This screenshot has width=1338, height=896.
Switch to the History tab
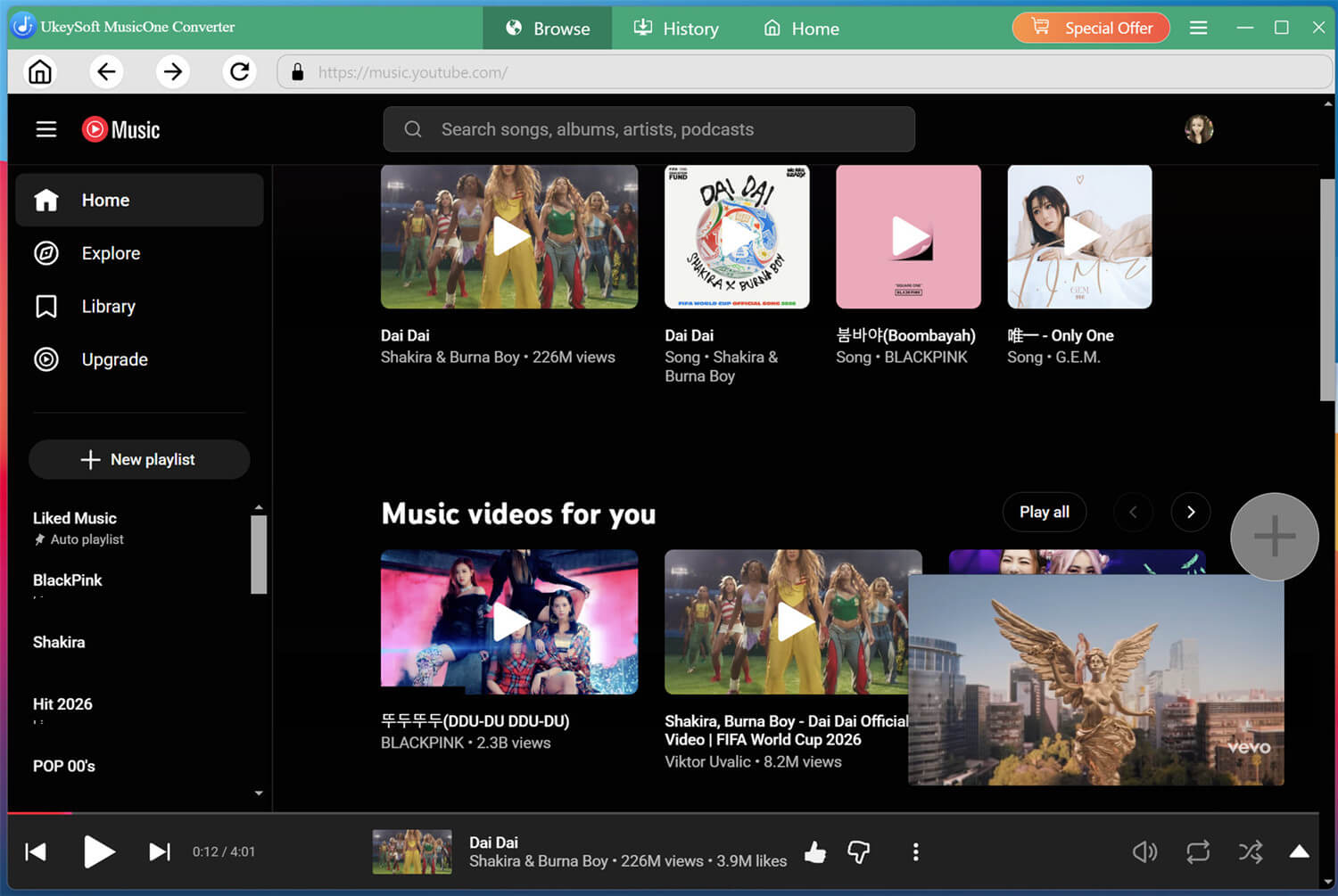click(x=676, y=29)
